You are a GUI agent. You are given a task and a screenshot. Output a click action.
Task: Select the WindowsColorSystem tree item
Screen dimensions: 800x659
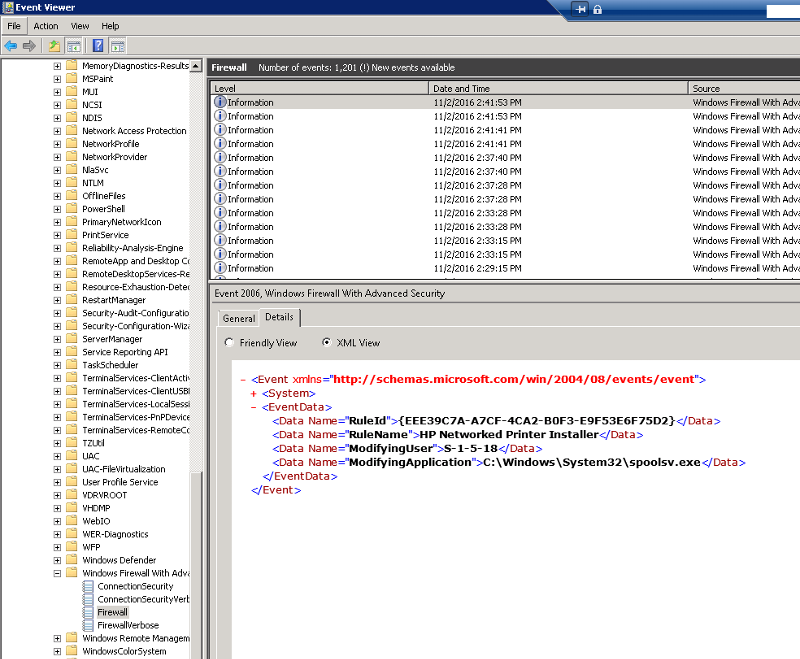(124, 651)
